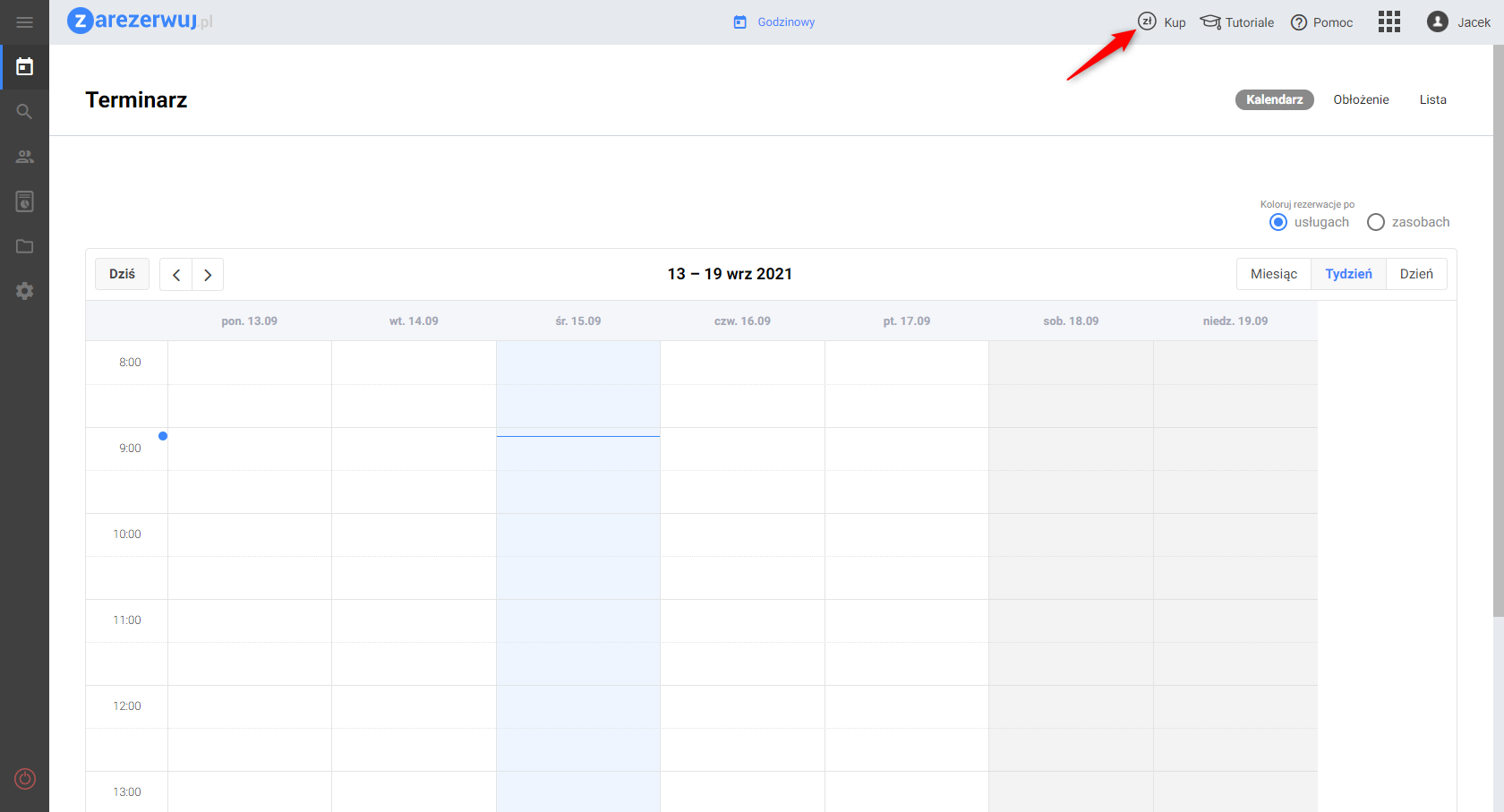Go to the next week
This screenshot has height=812, width=1504.
pyautogui.click(x=208, y=275)
